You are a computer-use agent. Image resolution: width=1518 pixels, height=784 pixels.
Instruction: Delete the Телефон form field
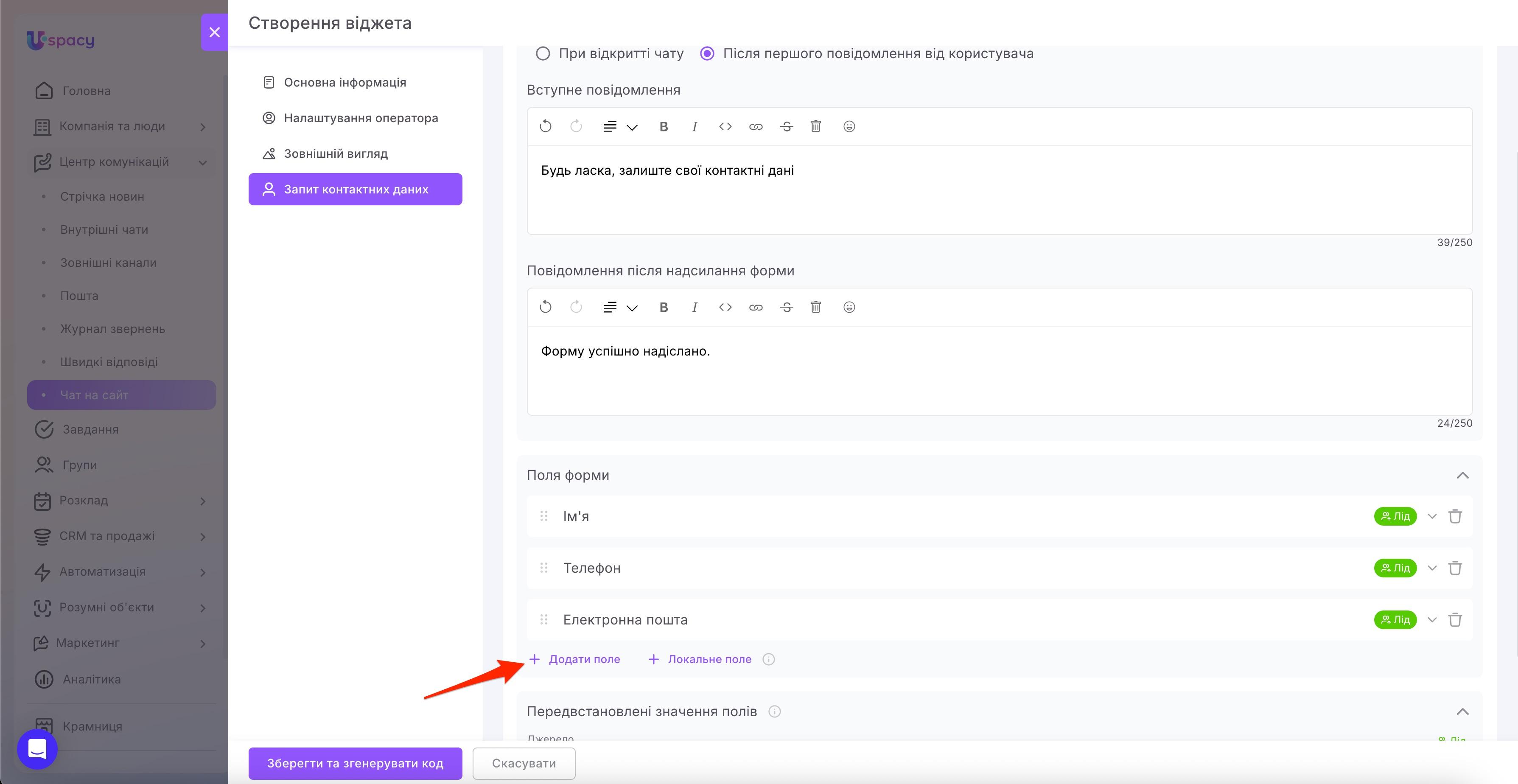coord(1455,568)
